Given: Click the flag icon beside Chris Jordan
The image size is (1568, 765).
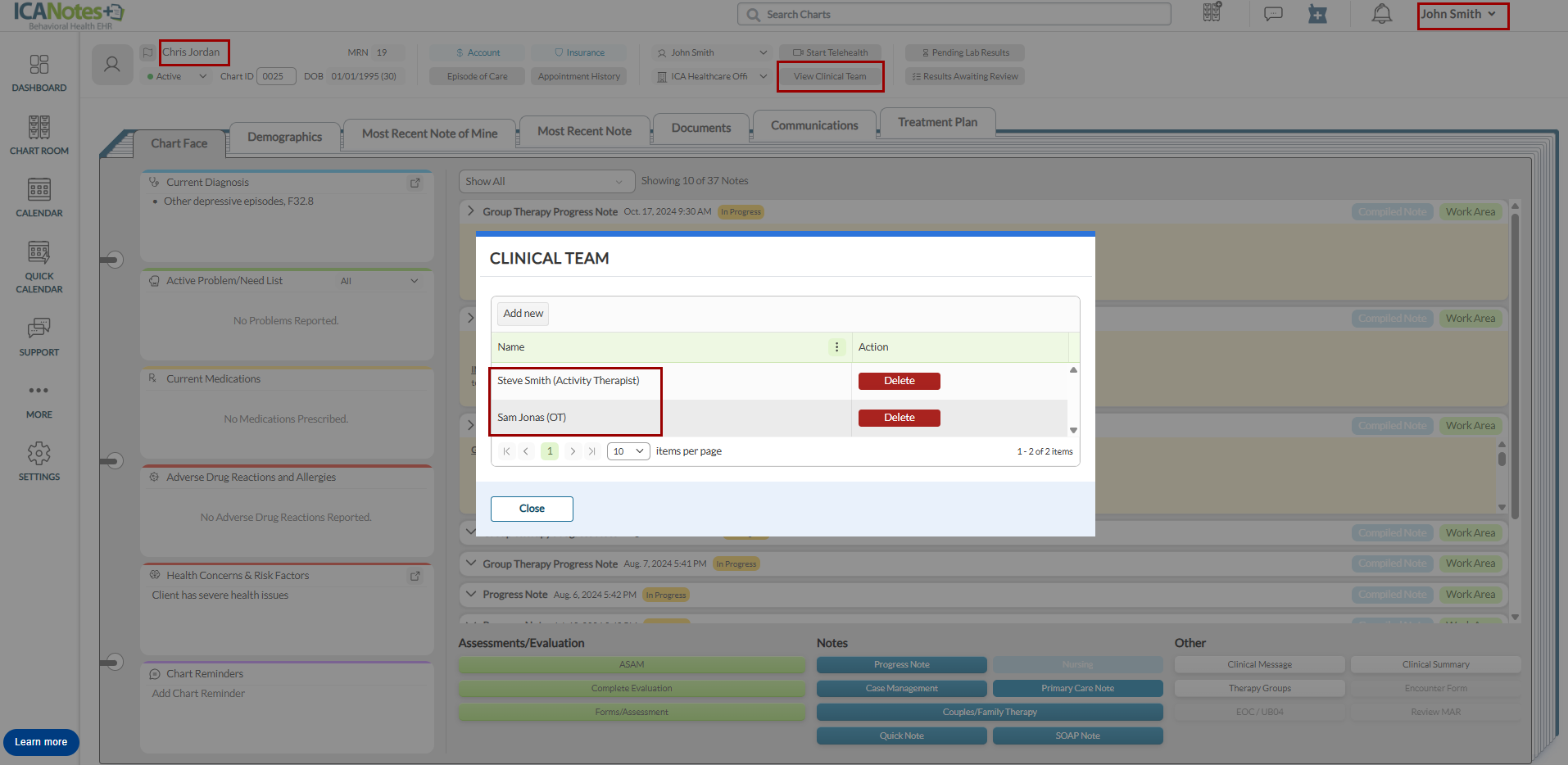Looking at the screenshot, I should (147, 52).
